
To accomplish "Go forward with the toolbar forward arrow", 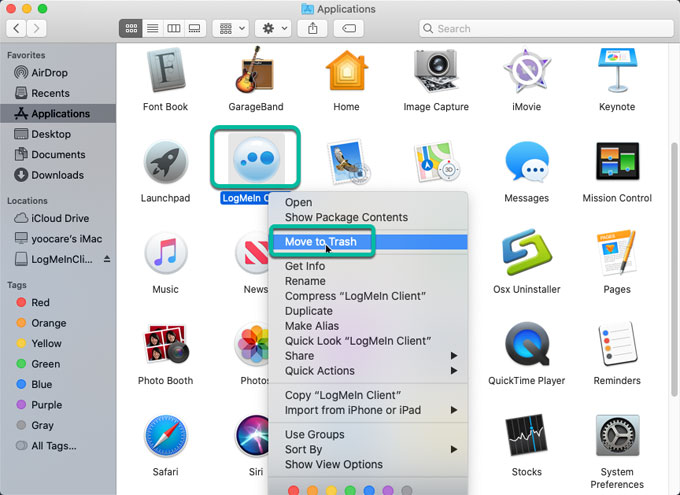I will (x=36, y=29).
